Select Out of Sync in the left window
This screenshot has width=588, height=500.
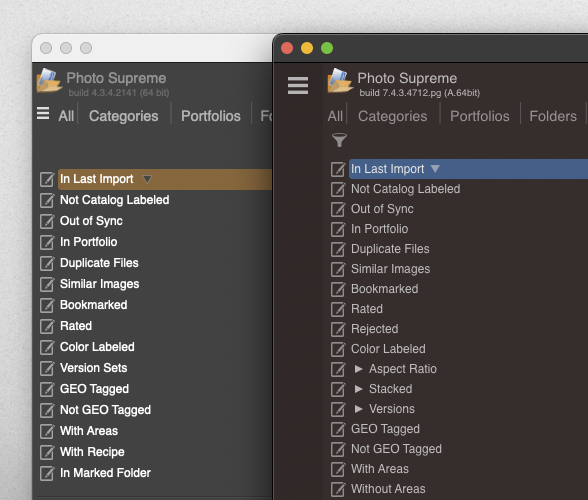pos(92,221)
